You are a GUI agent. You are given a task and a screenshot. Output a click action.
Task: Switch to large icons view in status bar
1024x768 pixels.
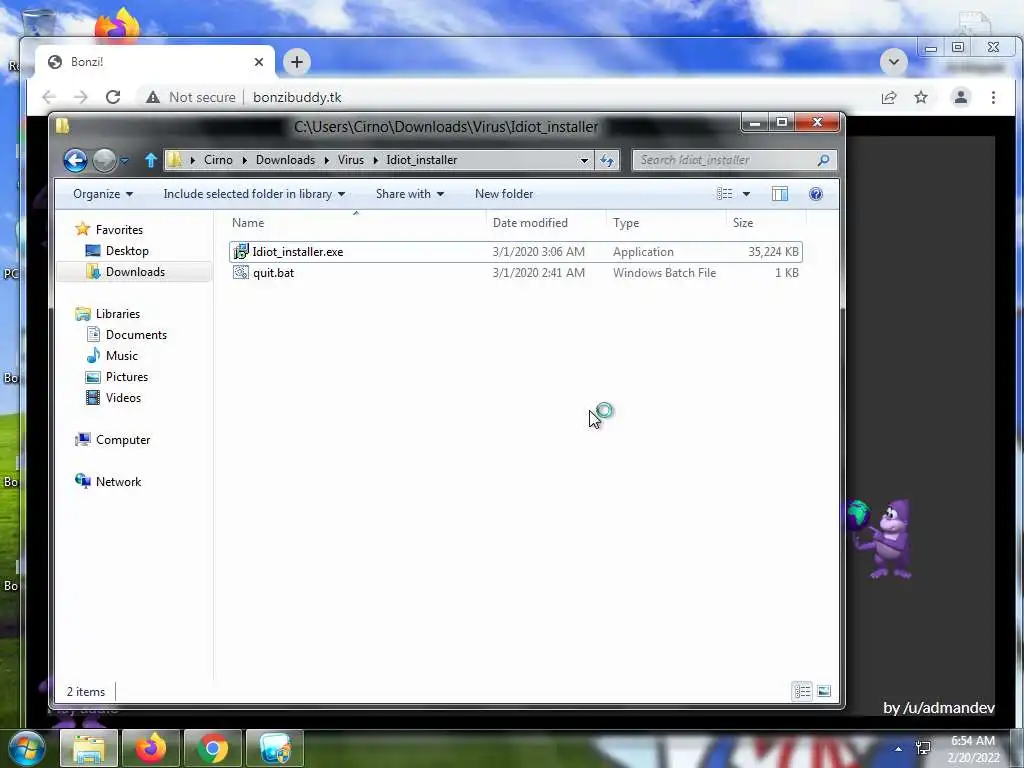(x=824, y=691)
